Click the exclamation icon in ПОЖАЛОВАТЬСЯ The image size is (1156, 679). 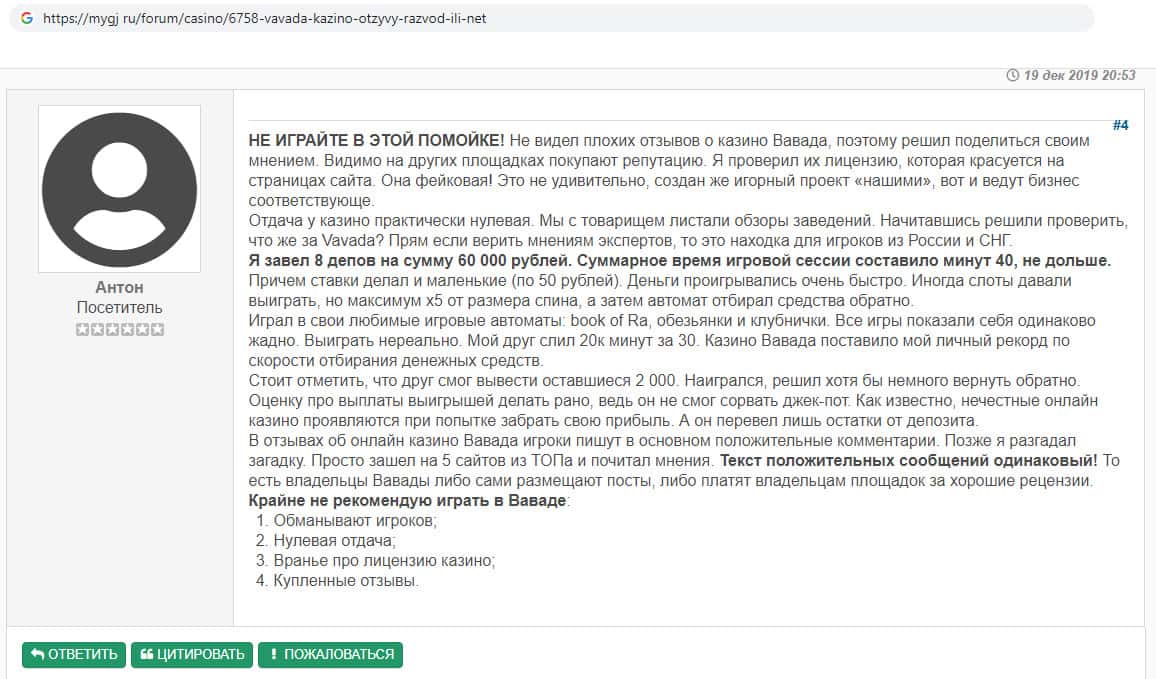coord(274,655)
